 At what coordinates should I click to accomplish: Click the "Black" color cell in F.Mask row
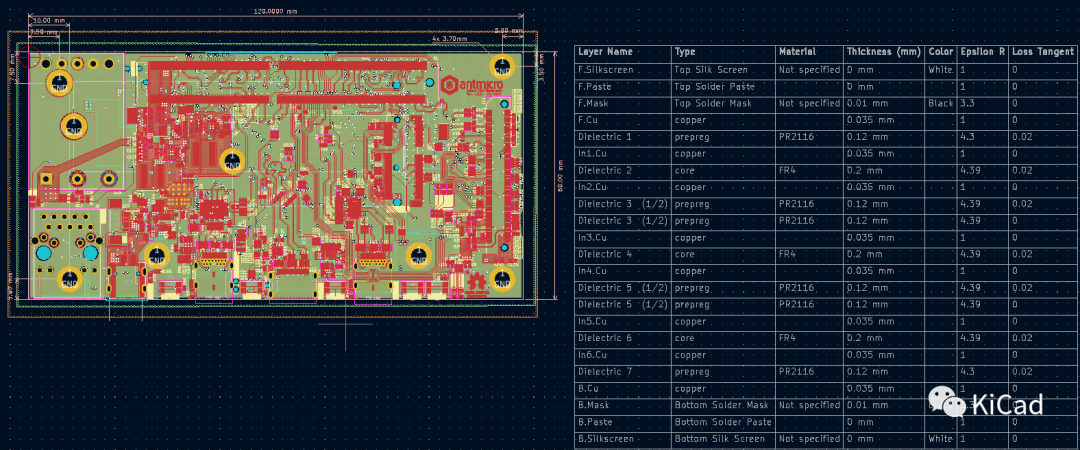(x=941, y=103)
